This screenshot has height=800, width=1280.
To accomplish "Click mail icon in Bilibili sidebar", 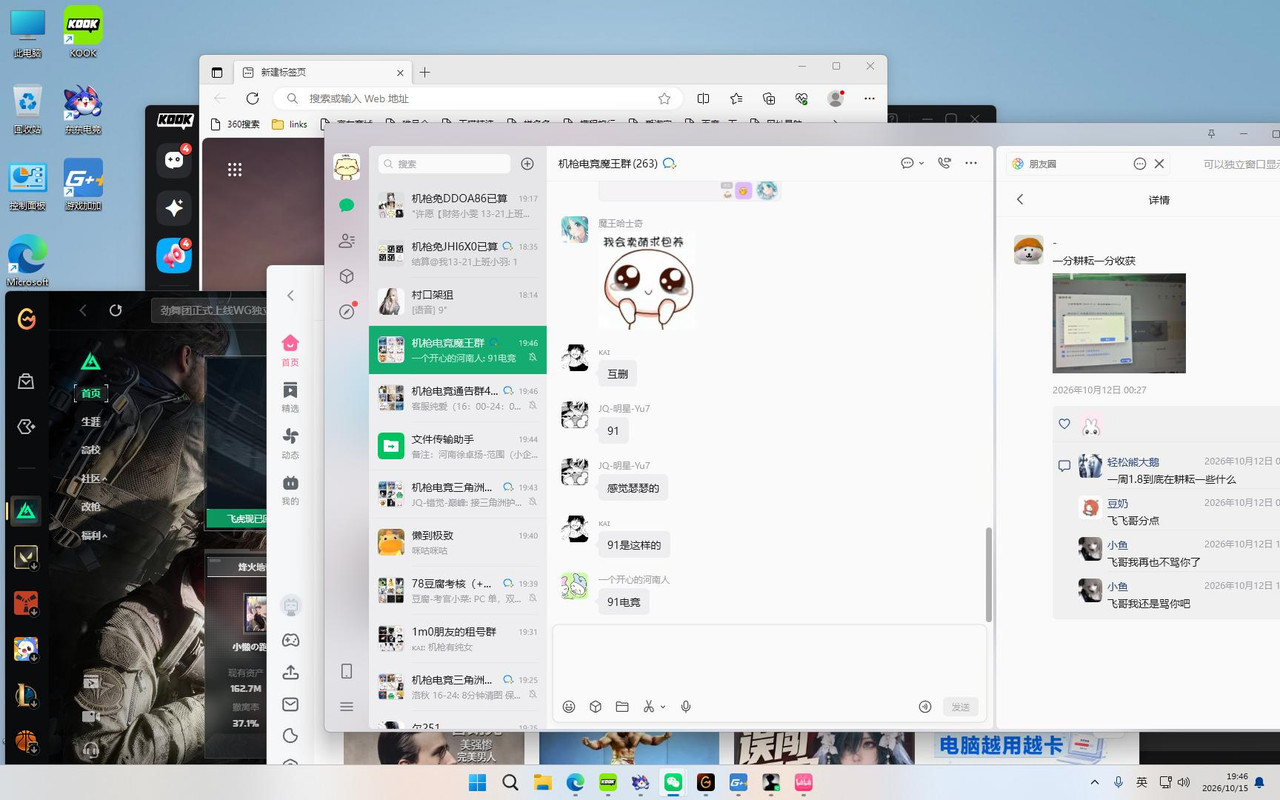I will 290,704.
